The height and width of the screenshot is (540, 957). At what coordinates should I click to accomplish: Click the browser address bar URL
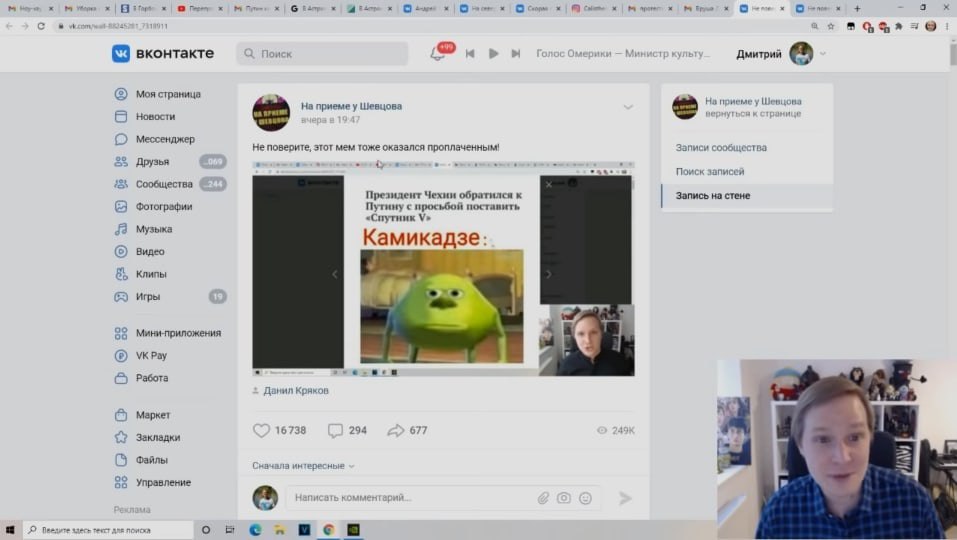(x=118, y=26)
